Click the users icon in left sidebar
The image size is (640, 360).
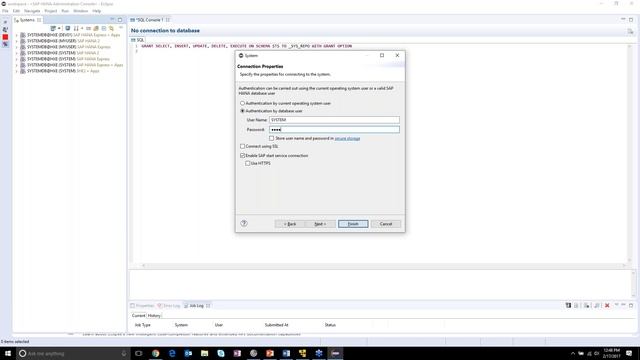pos(5,30)
